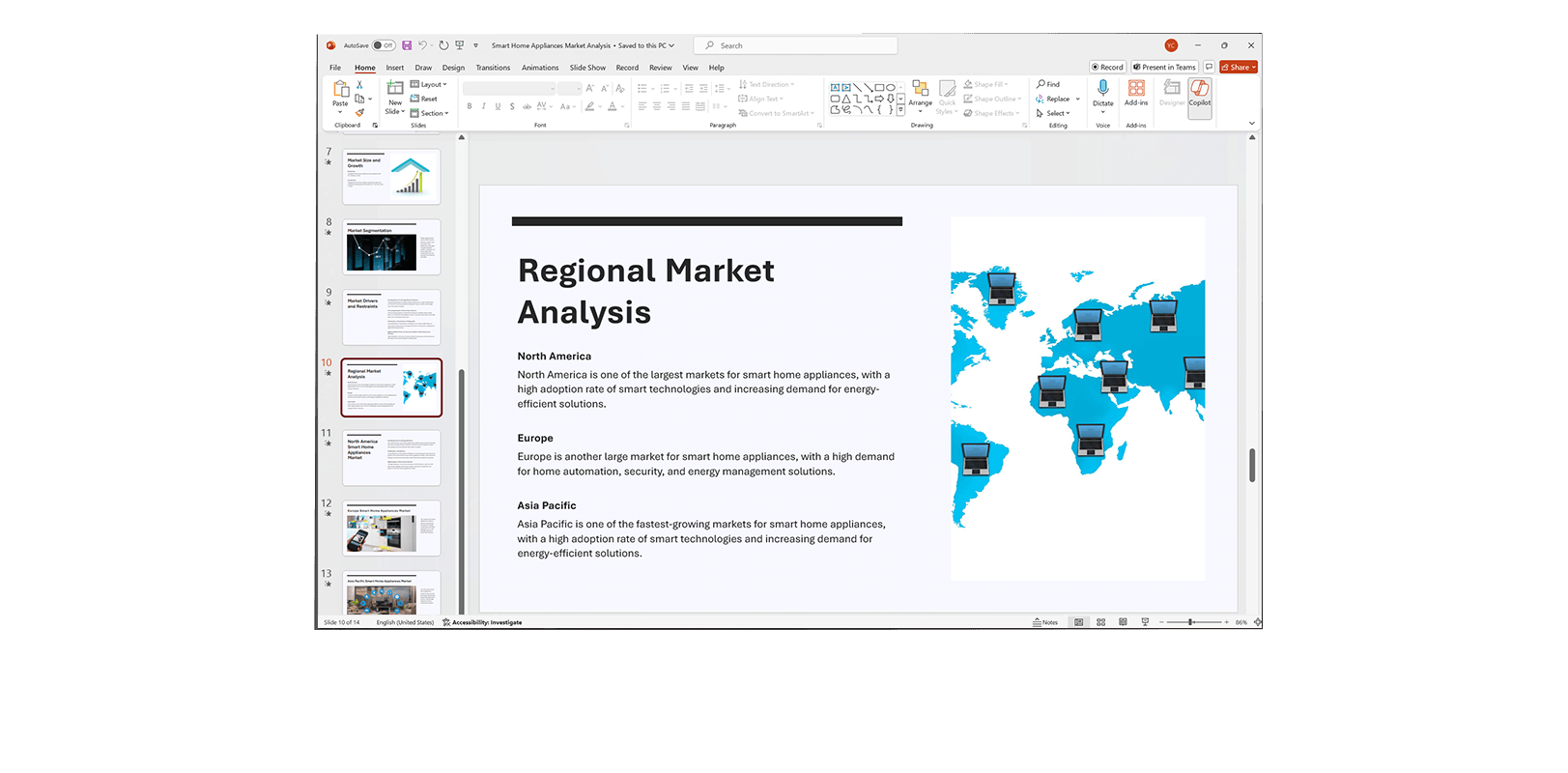Image resolution: width=1568 pixels, height=773 pixels.
Task: Open the Transitions tab
Action: 493,68
